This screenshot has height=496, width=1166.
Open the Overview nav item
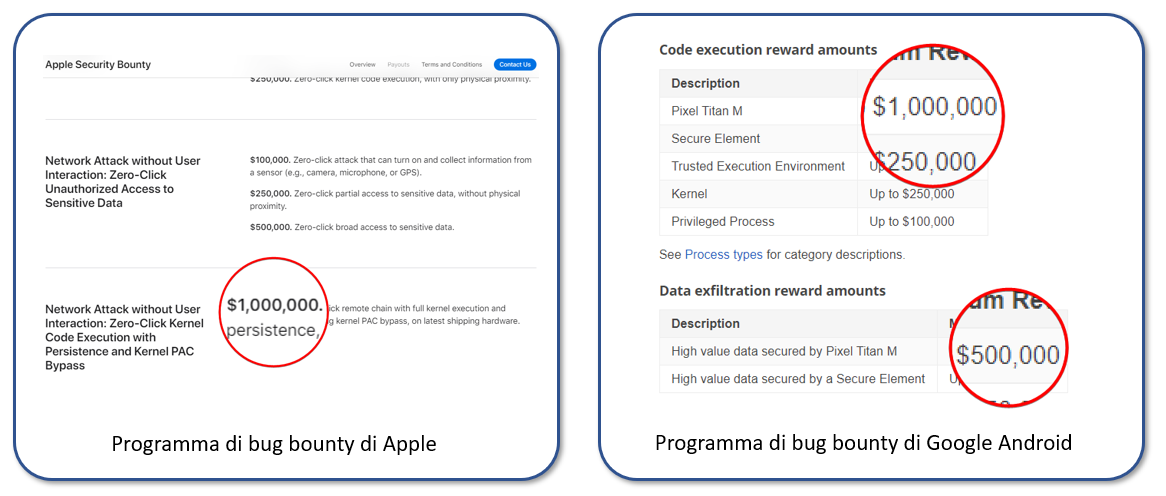point(362,65)
